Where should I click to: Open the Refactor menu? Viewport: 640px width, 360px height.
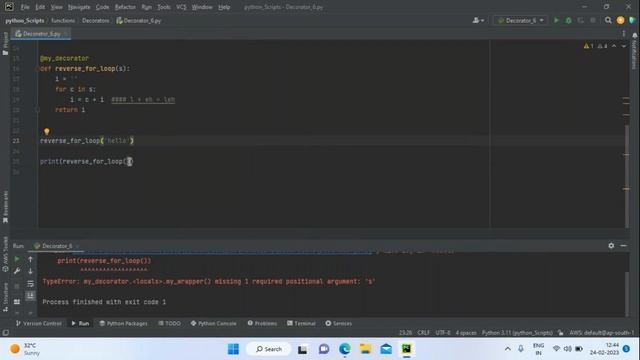(125, 7)
